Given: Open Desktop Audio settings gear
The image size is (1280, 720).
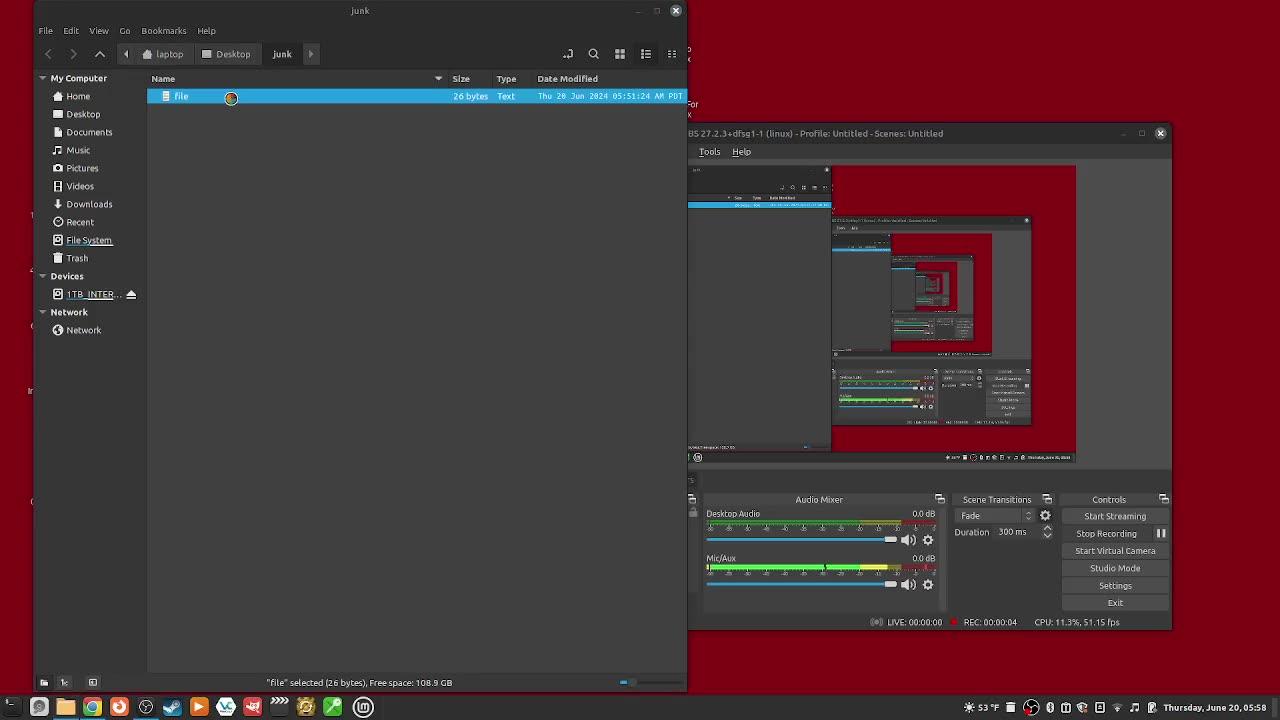Looking at the screenshot, I should point(928,540).
